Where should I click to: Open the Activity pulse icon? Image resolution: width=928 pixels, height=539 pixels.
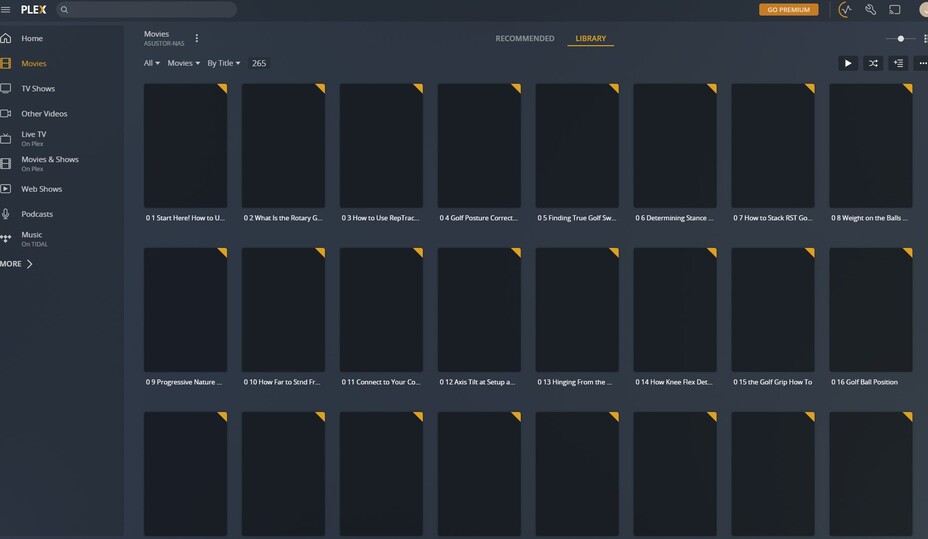point(845,9)
